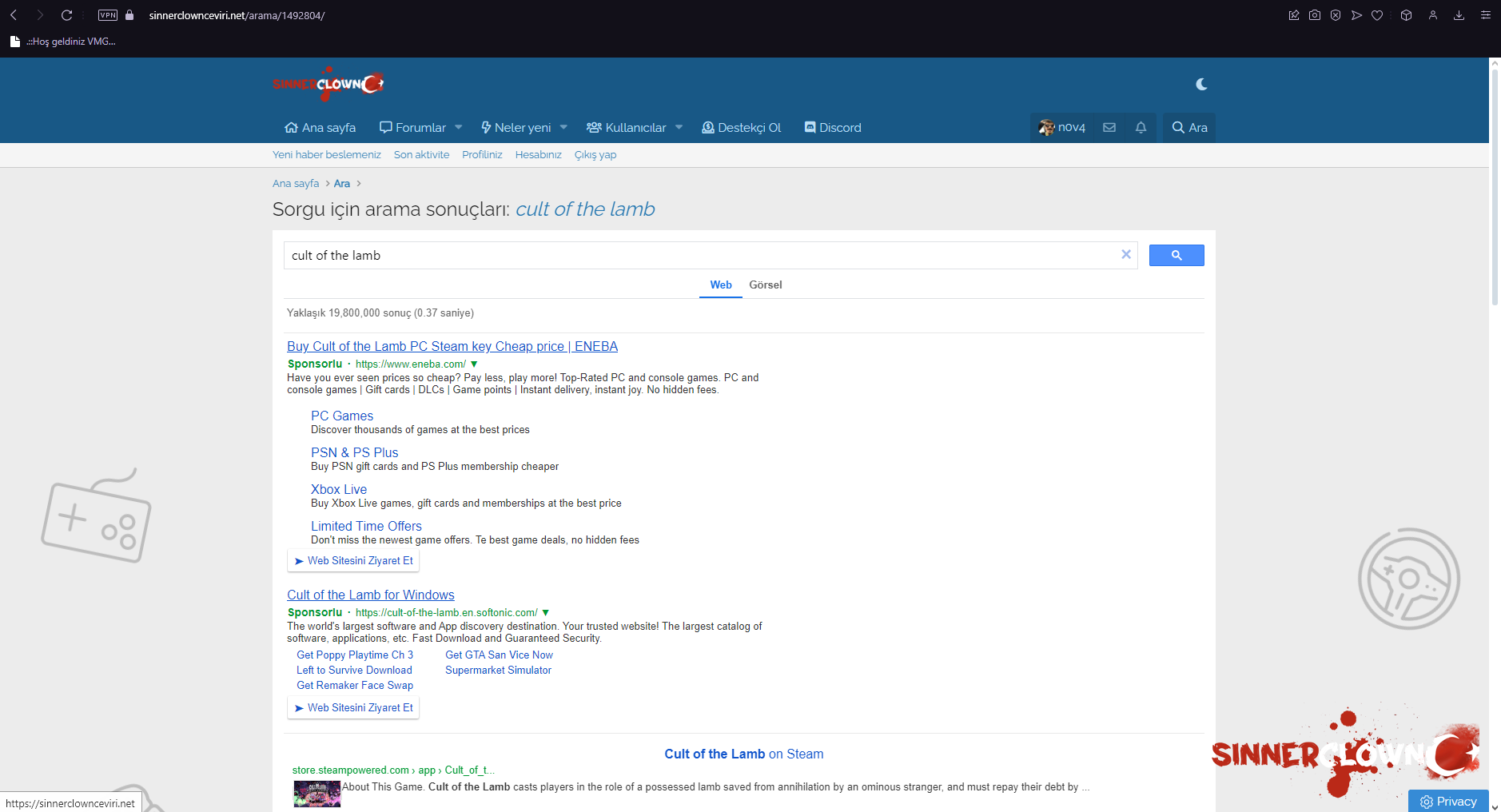Switch to the Görsel results tab

[765, 285]
